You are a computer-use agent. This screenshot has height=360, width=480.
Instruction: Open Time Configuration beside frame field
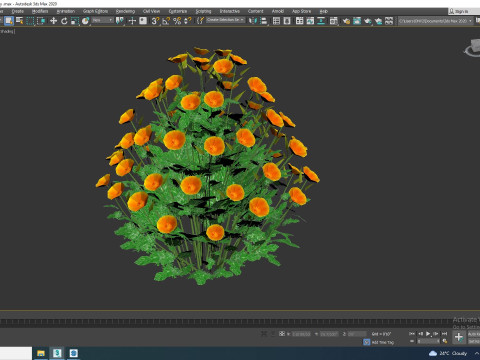click(x=444, y=341)
